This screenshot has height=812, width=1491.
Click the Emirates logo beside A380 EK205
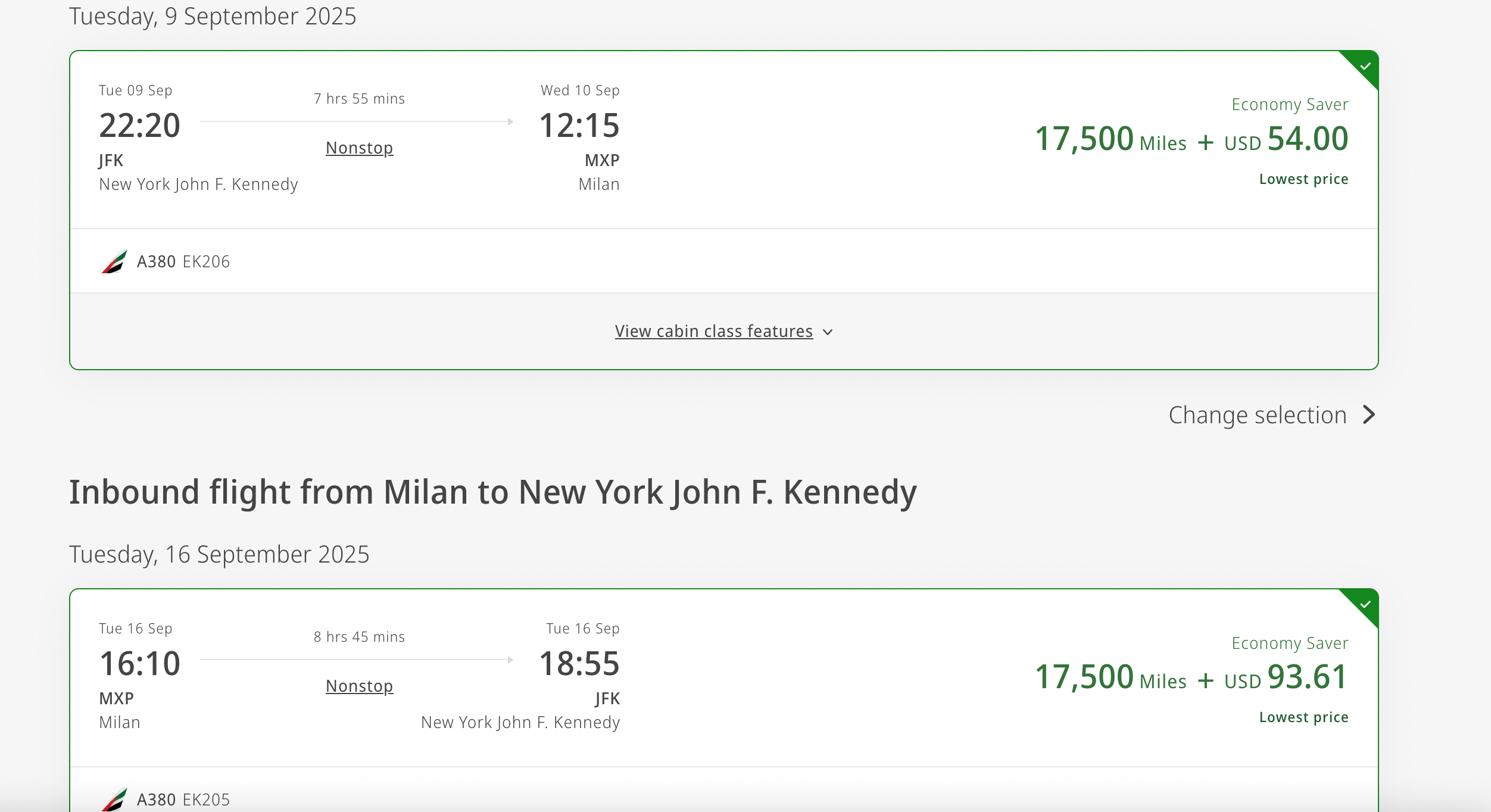click(115, 799)
